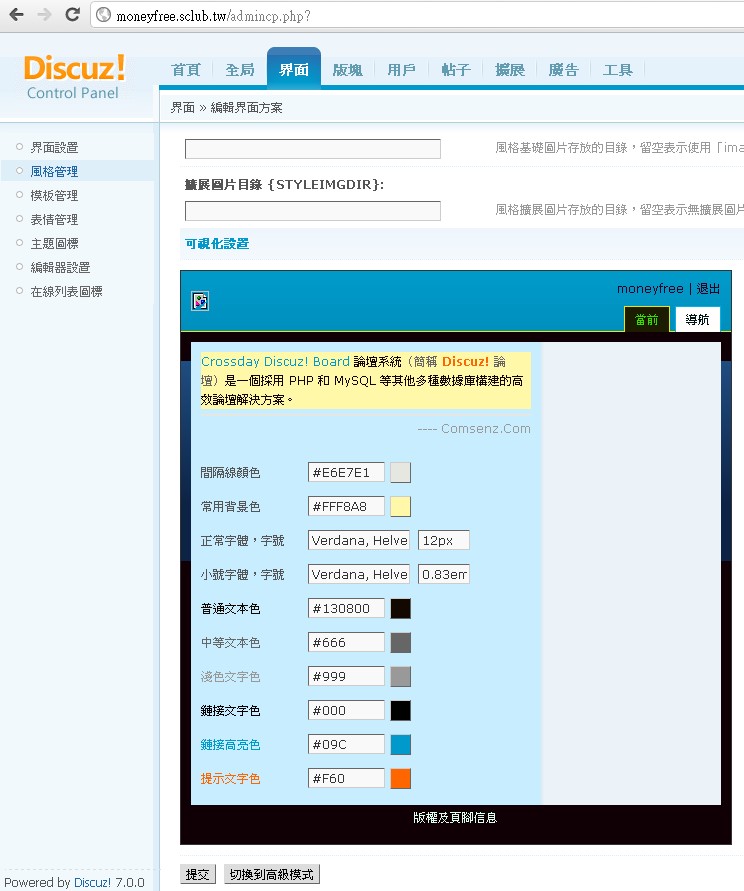Click the 常用背景色 hex input field

(x=346, y=506)
